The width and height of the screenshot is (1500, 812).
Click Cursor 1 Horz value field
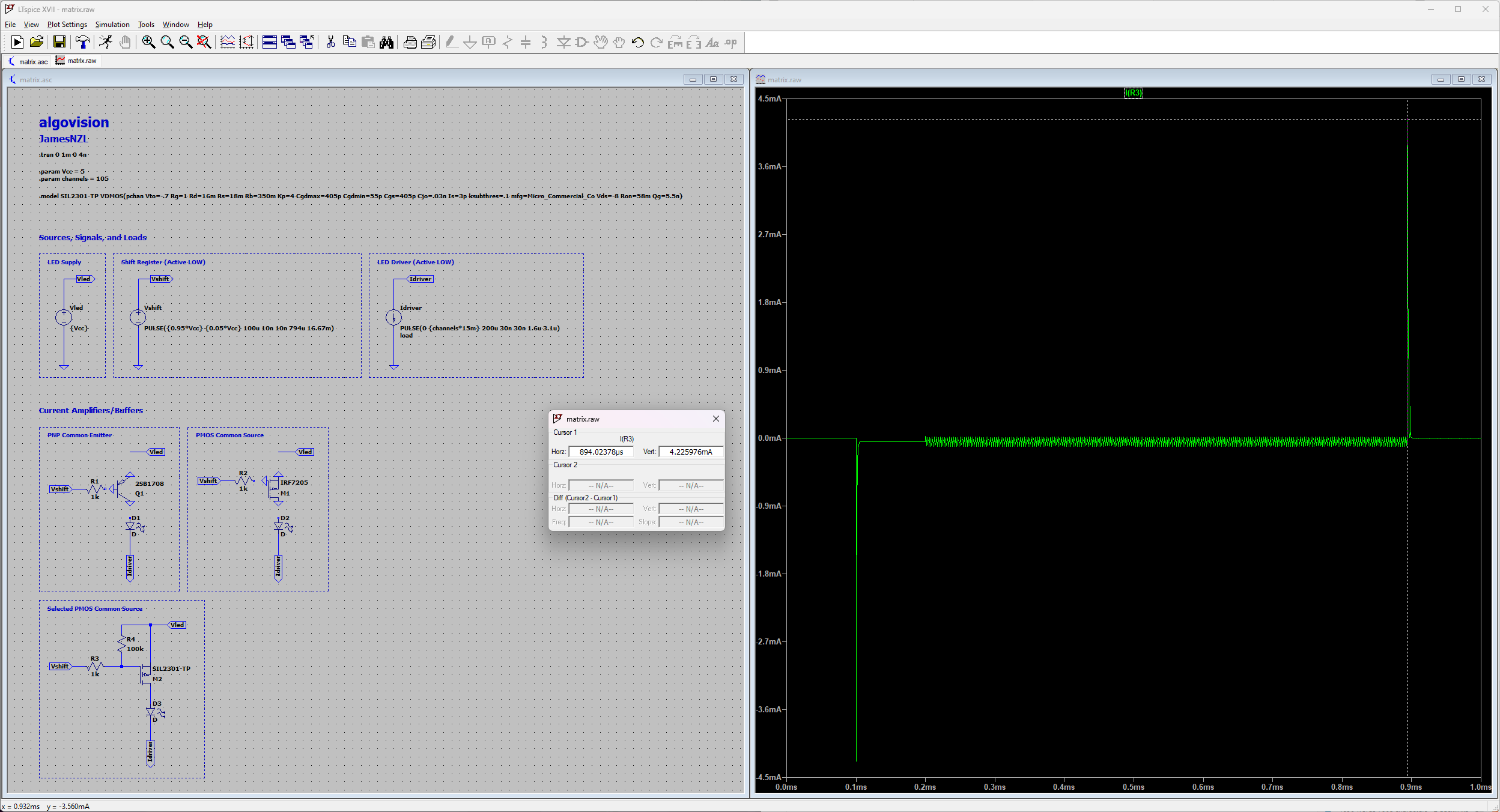601,452
